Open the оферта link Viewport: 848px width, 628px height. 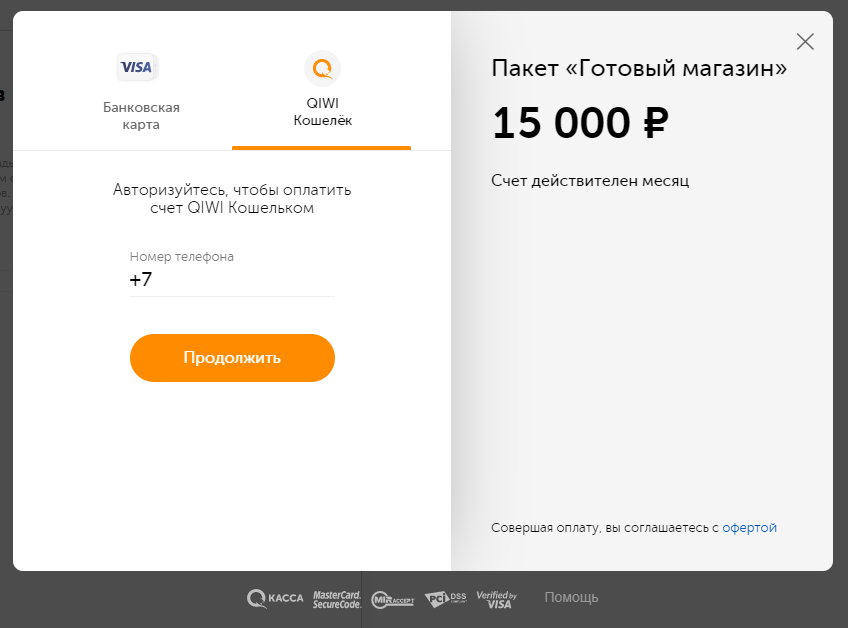click(x=749, y=528)
